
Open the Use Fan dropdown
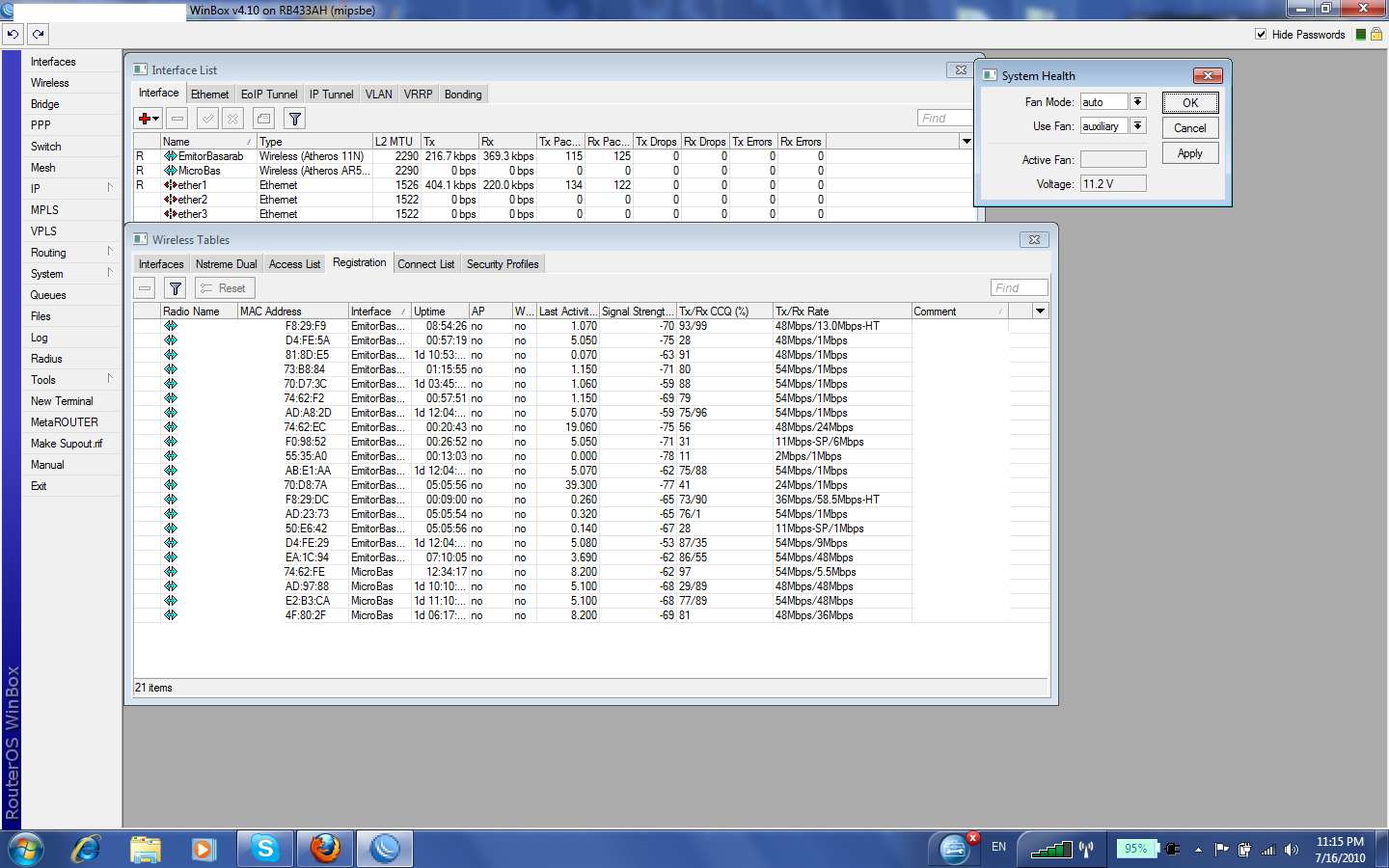pos(1138,126)
